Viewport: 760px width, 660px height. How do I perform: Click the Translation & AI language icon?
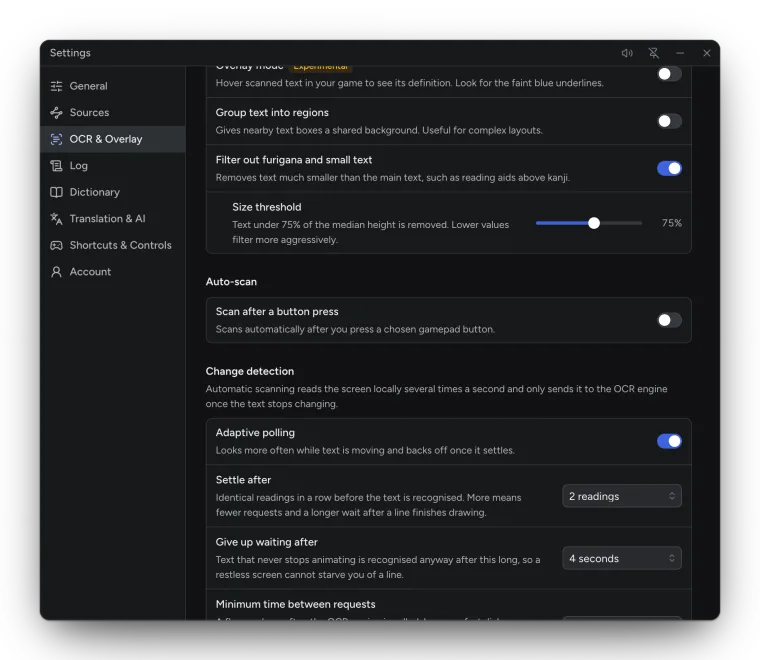point(56,219)
